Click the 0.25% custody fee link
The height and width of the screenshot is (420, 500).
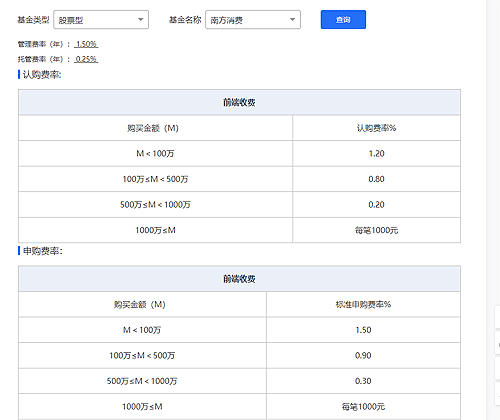pyautogui.click(x=86, y=59)
